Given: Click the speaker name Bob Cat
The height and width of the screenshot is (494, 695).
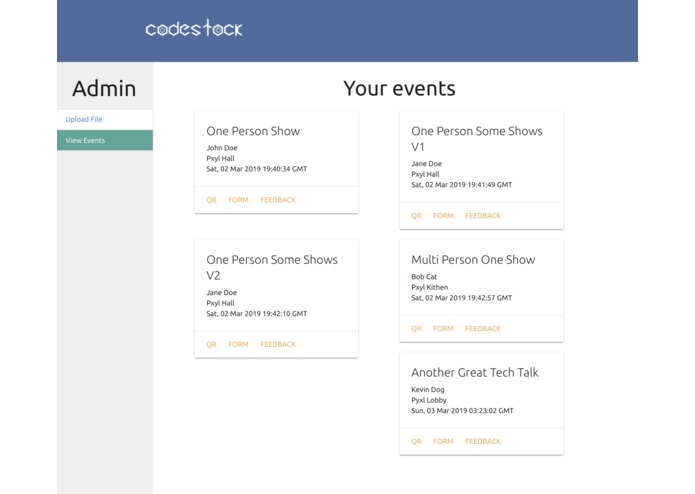Looking at the screenshot, I should pyautogui.click(x=424, y=276).
